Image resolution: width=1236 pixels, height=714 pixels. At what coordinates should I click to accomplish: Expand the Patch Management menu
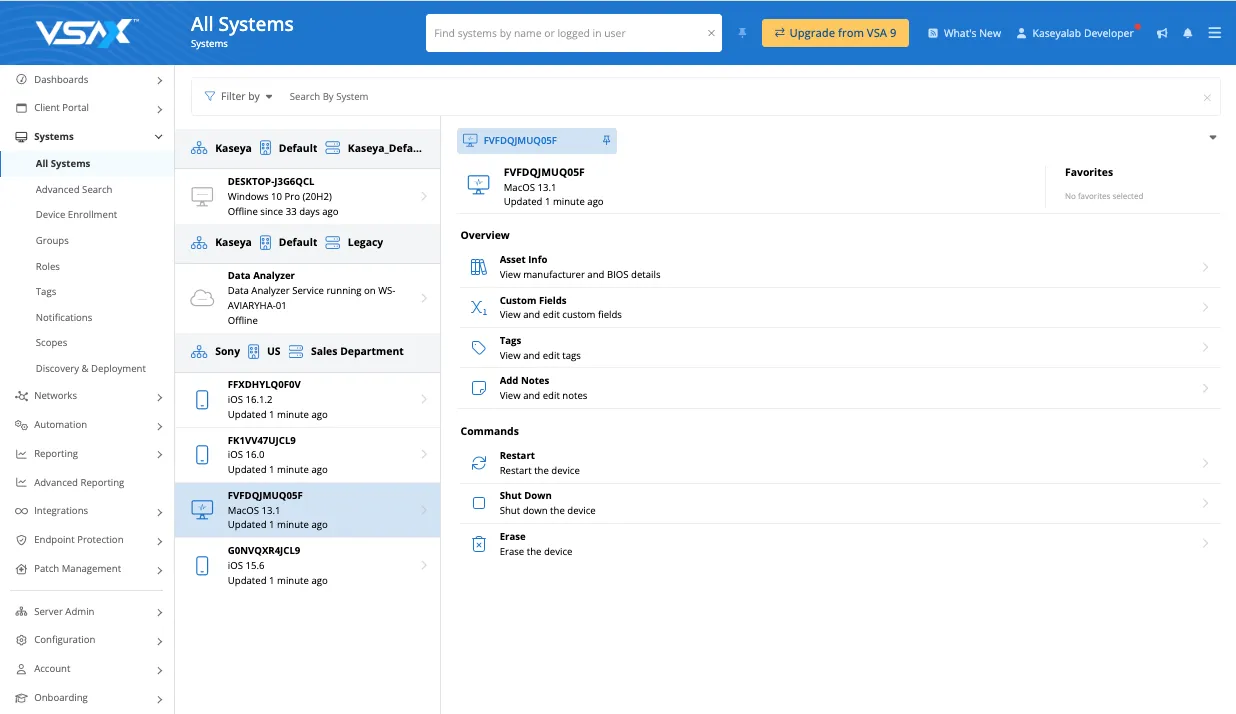coord(159,570)
